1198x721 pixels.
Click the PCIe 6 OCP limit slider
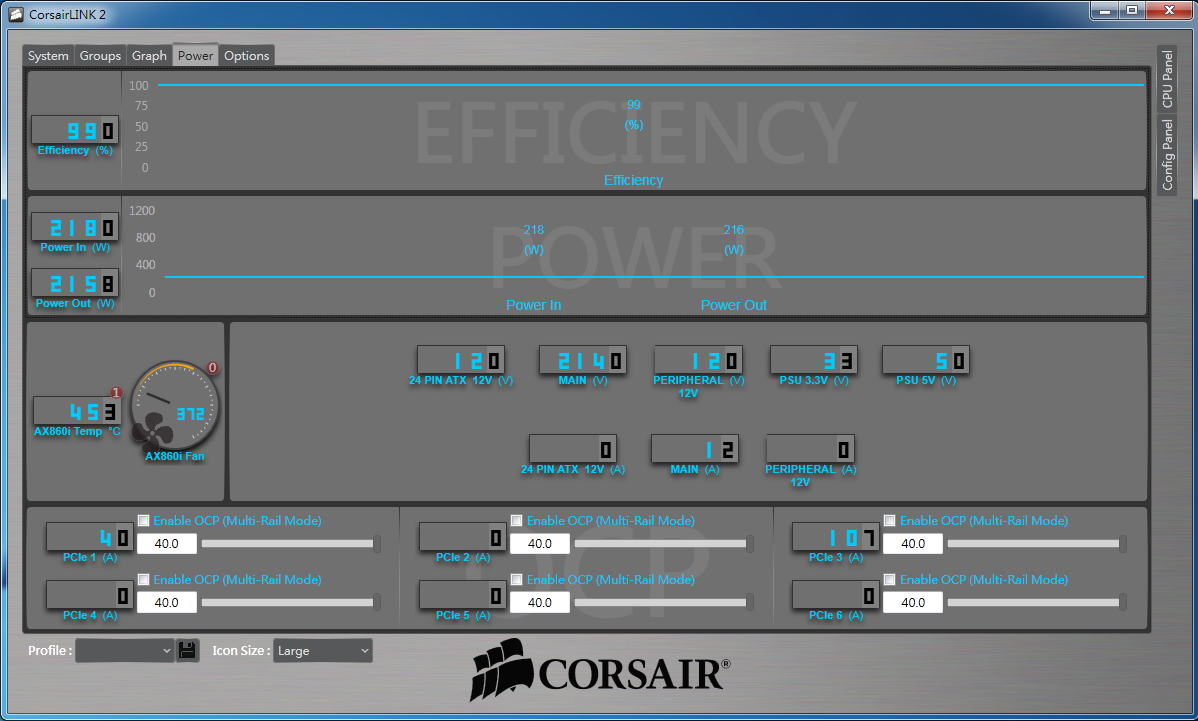click(1037, 603)
